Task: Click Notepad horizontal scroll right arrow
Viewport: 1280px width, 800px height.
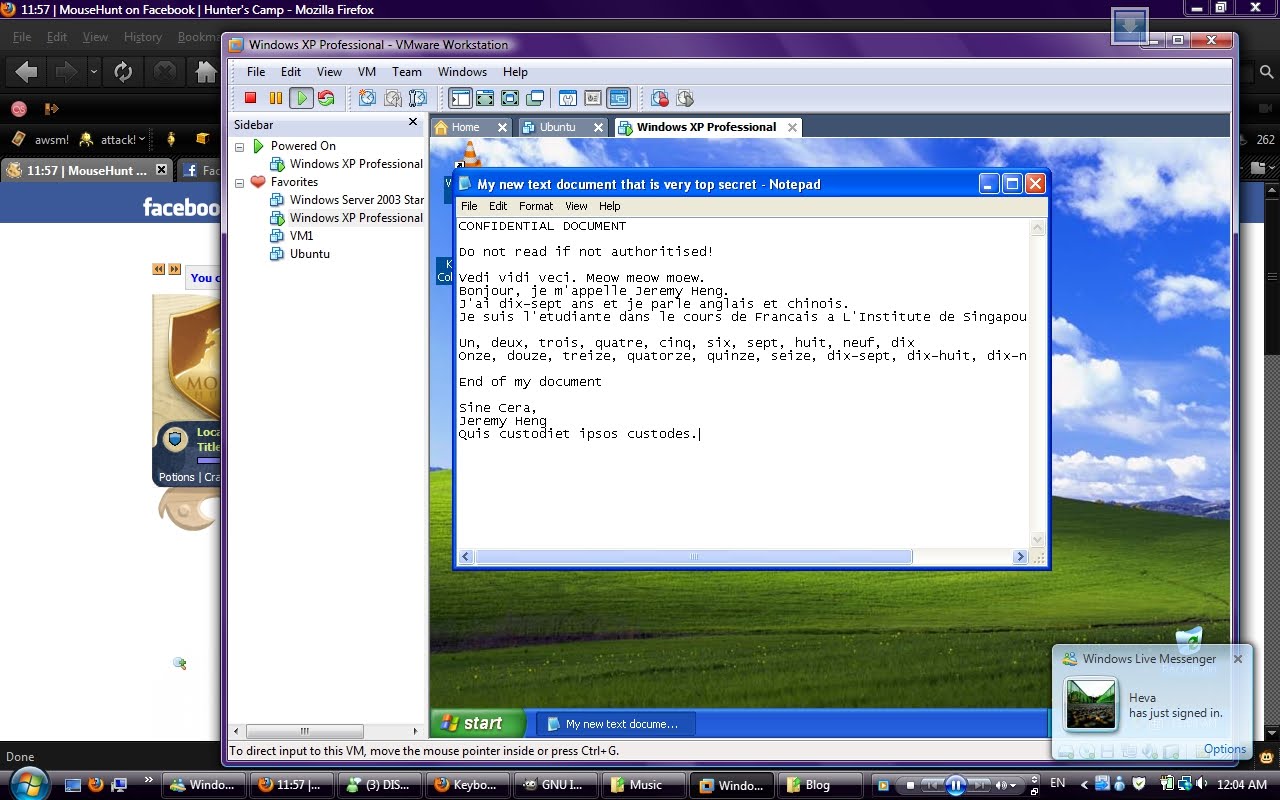Action: pyautogui.click(x=1020, y=557)
